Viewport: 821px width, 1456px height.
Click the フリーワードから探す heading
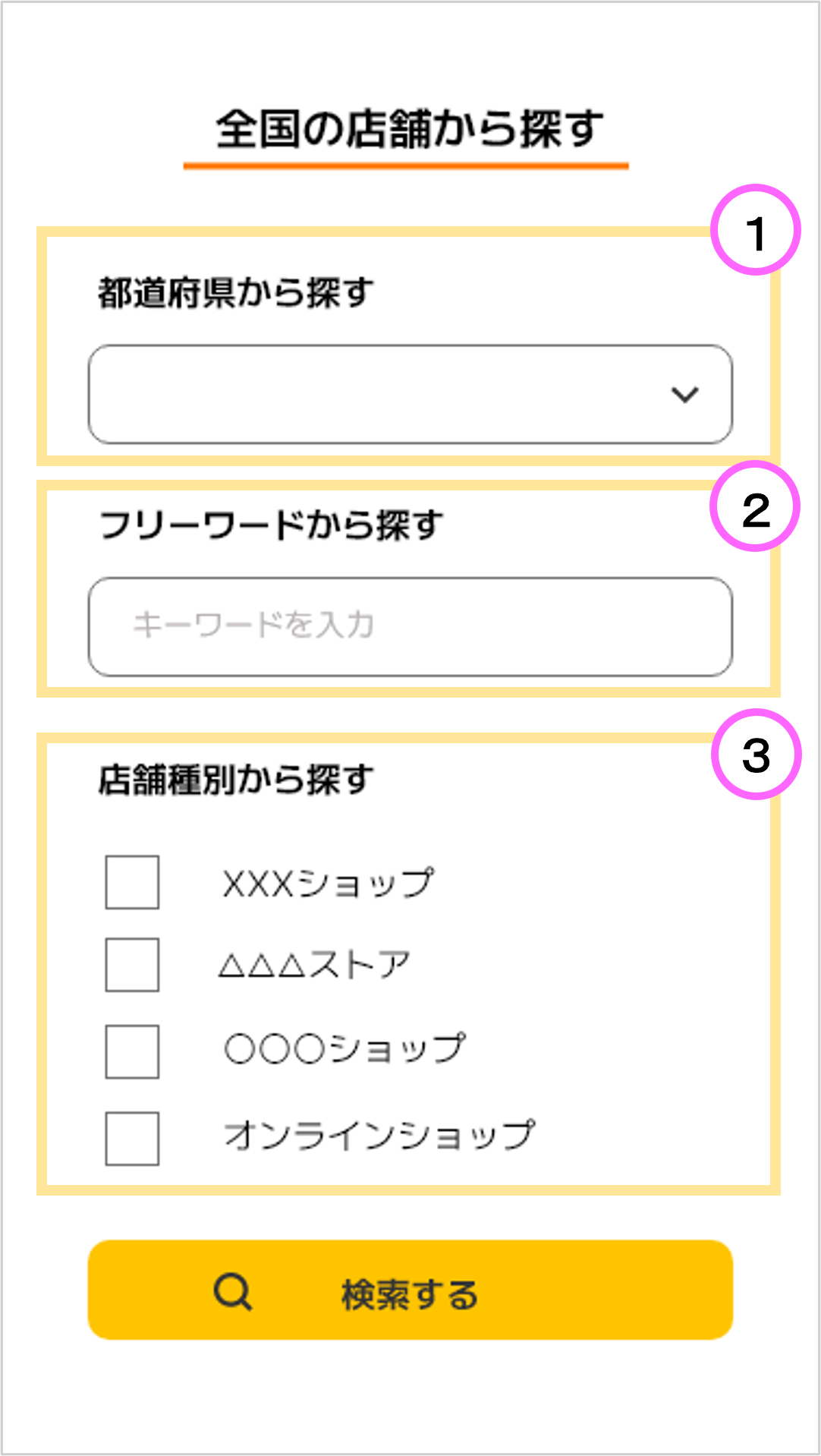tap(271, 525)
